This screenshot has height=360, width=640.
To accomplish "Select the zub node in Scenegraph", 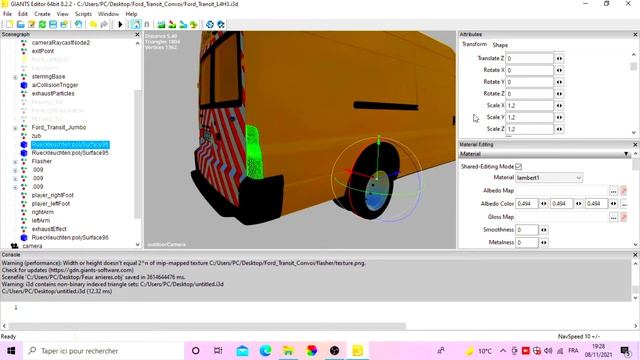I will [x=36, y=136].
